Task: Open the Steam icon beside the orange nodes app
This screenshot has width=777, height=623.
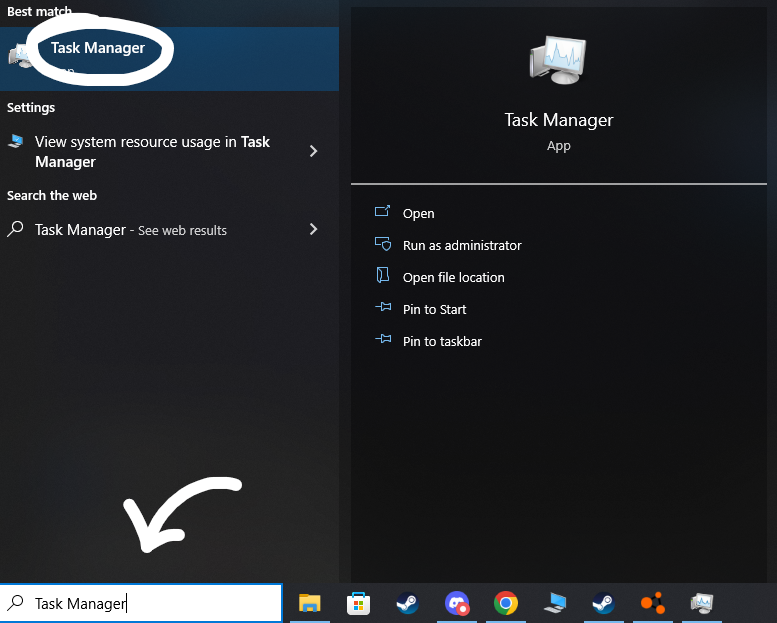Action: pos(604,603)
